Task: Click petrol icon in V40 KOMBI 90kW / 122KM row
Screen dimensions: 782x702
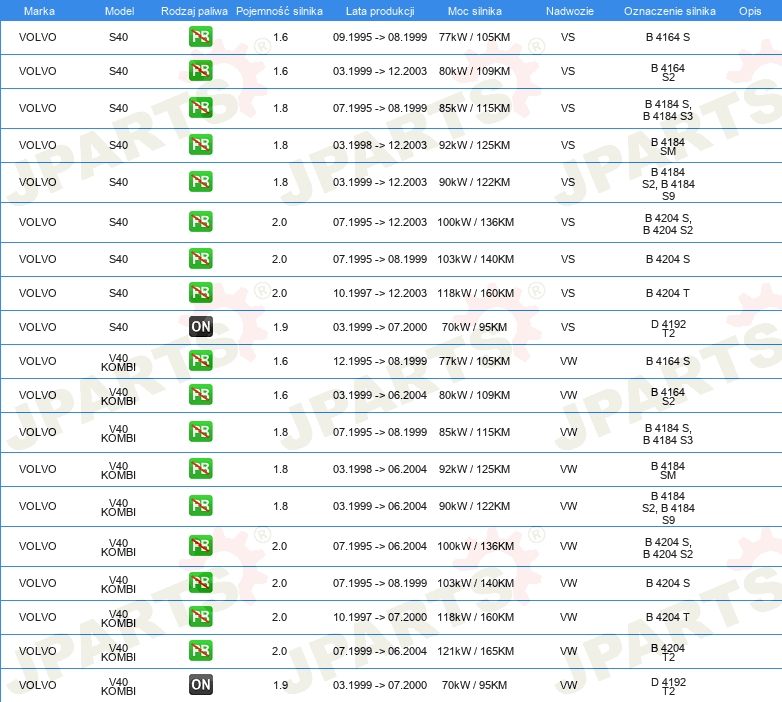Action: [x=200, y=506]
